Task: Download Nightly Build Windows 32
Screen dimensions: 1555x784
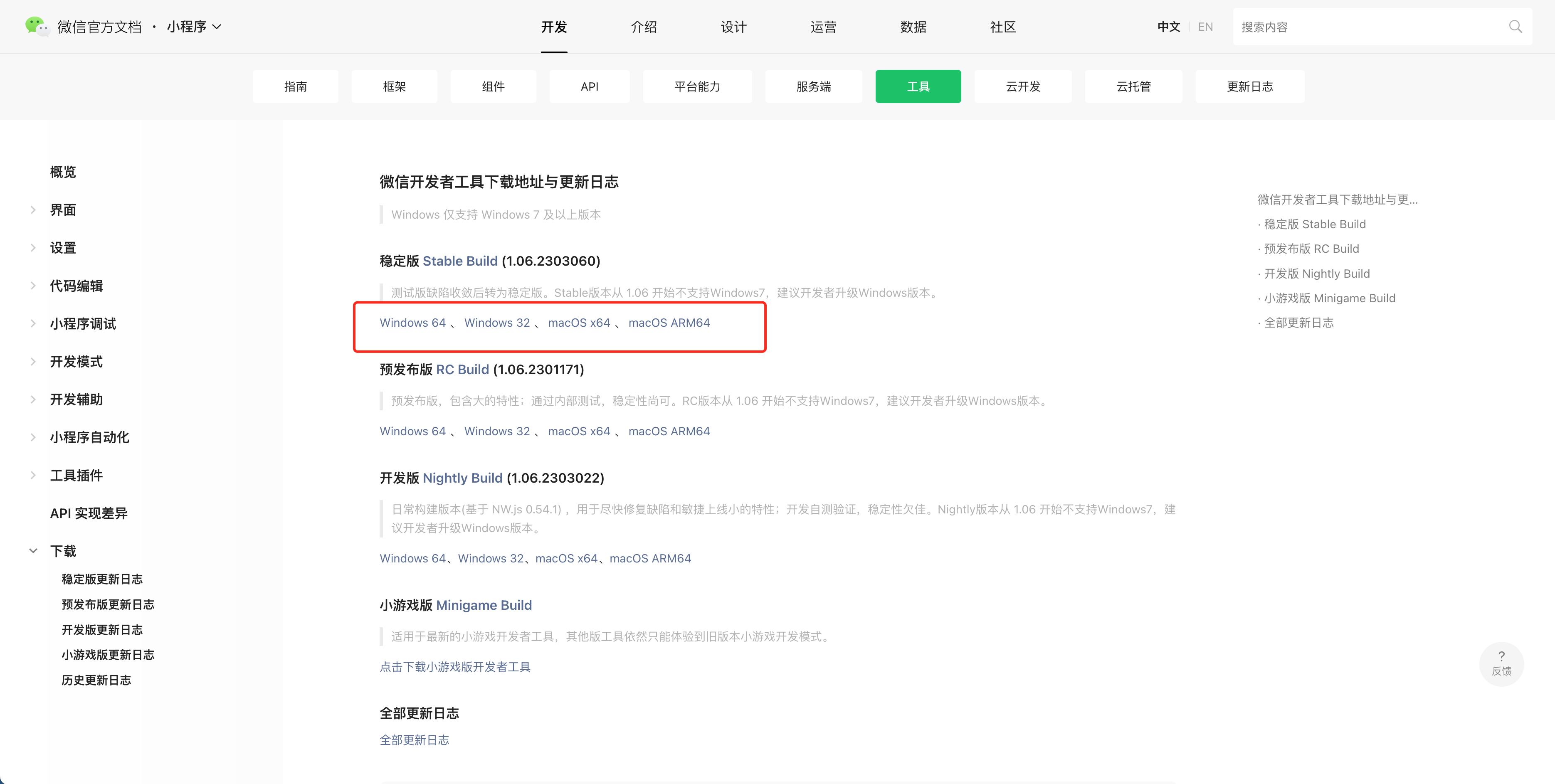Action: 491,558
